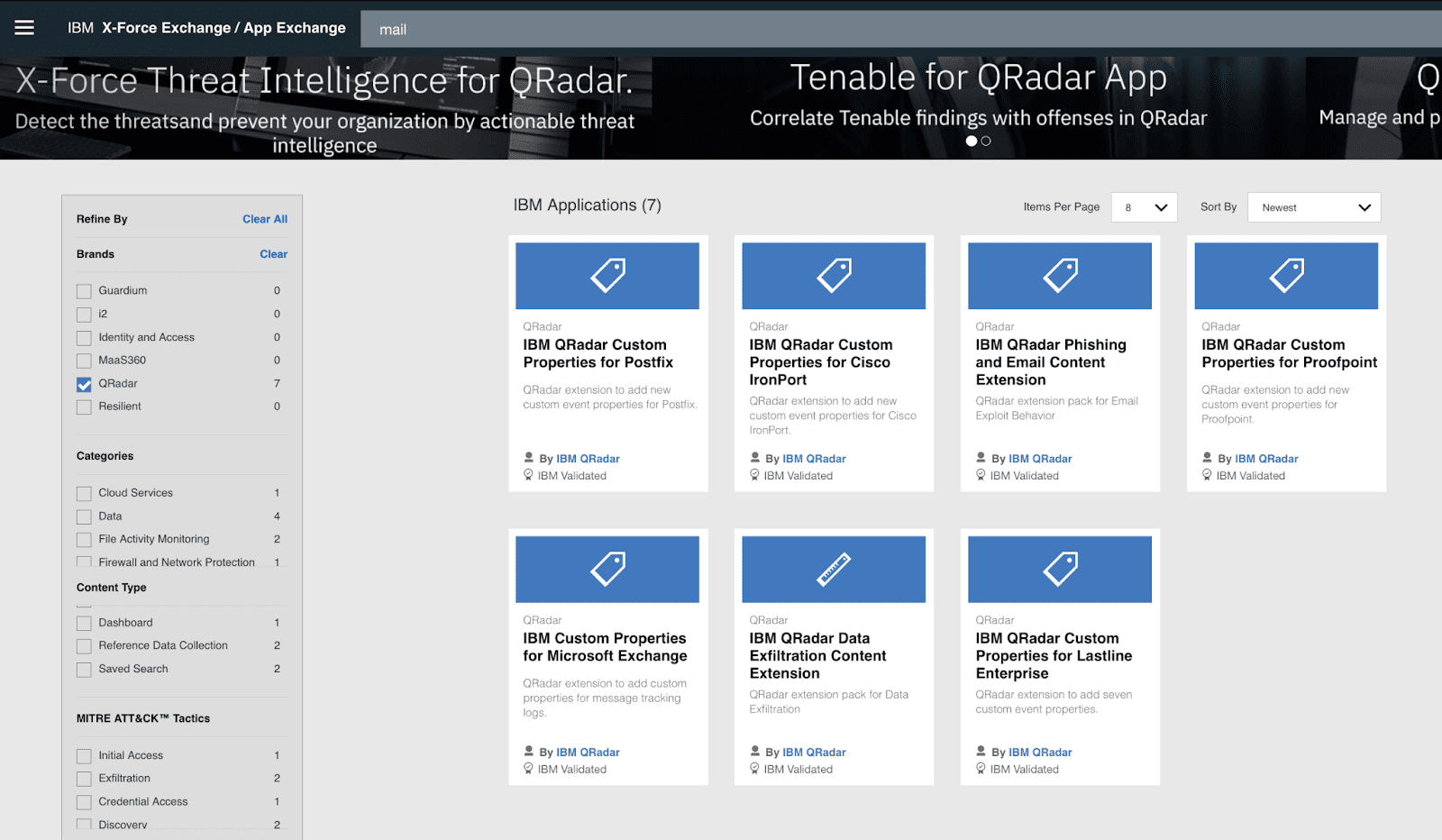
Task: Select the Resilient brand checkbox
Action: click(x=84, y=407)
